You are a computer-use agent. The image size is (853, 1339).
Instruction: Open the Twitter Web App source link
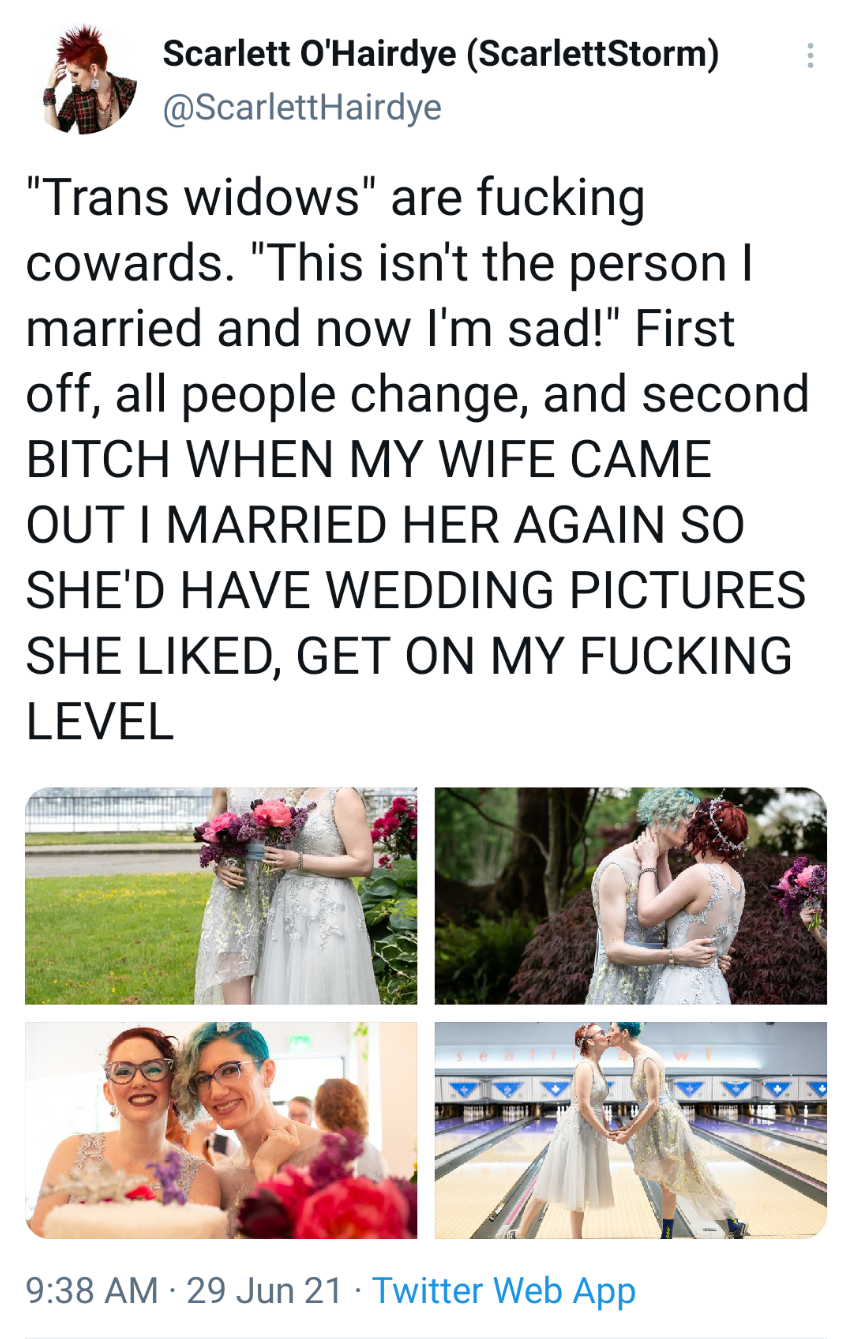(503, 1290)
